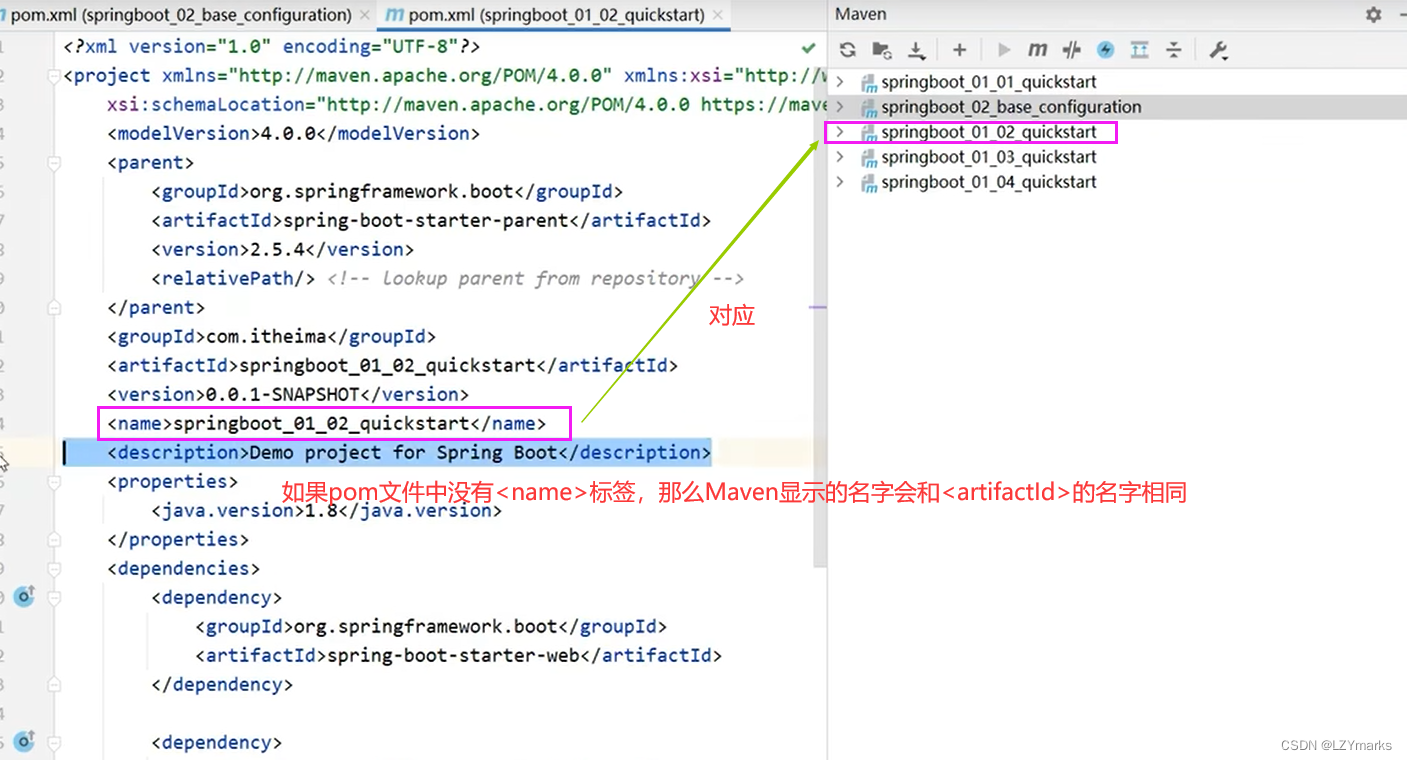Click description Demo project for Spring Boot

pos(409,452)
